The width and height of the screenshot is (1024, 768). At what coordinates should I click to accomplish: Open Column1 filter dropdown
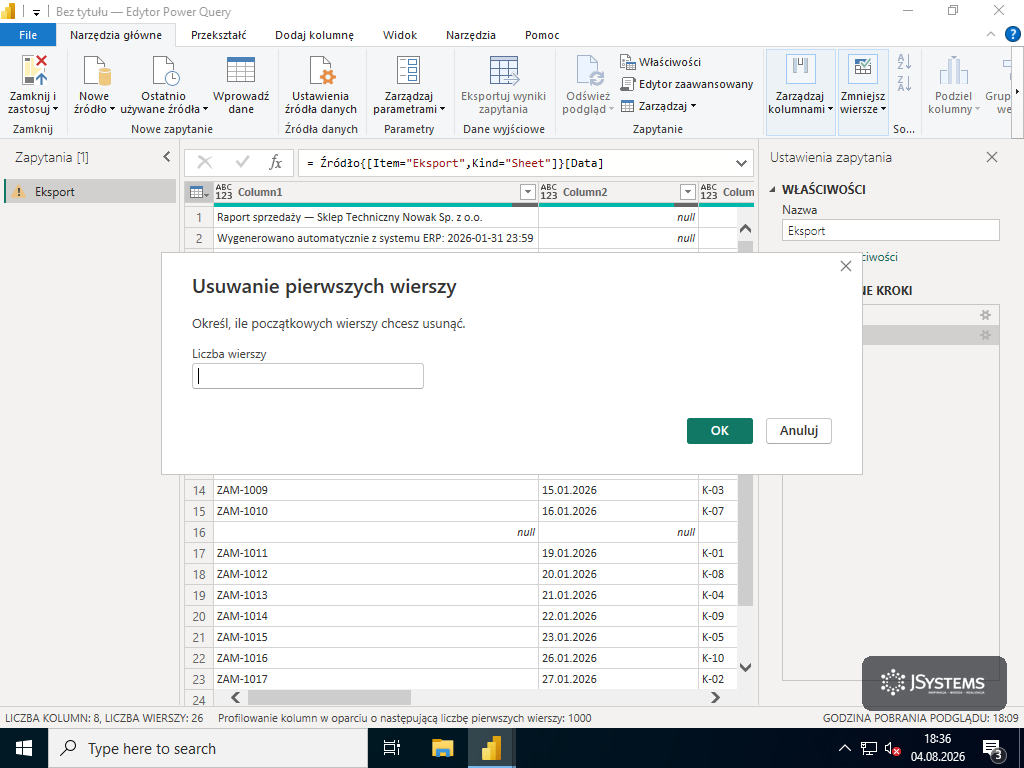pos(528,192)
